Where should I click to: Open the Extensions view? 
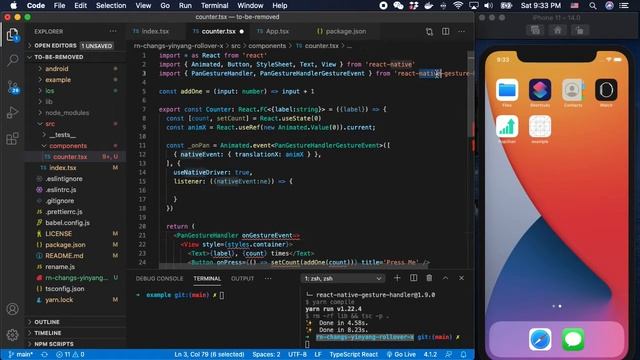pos(13,138)
